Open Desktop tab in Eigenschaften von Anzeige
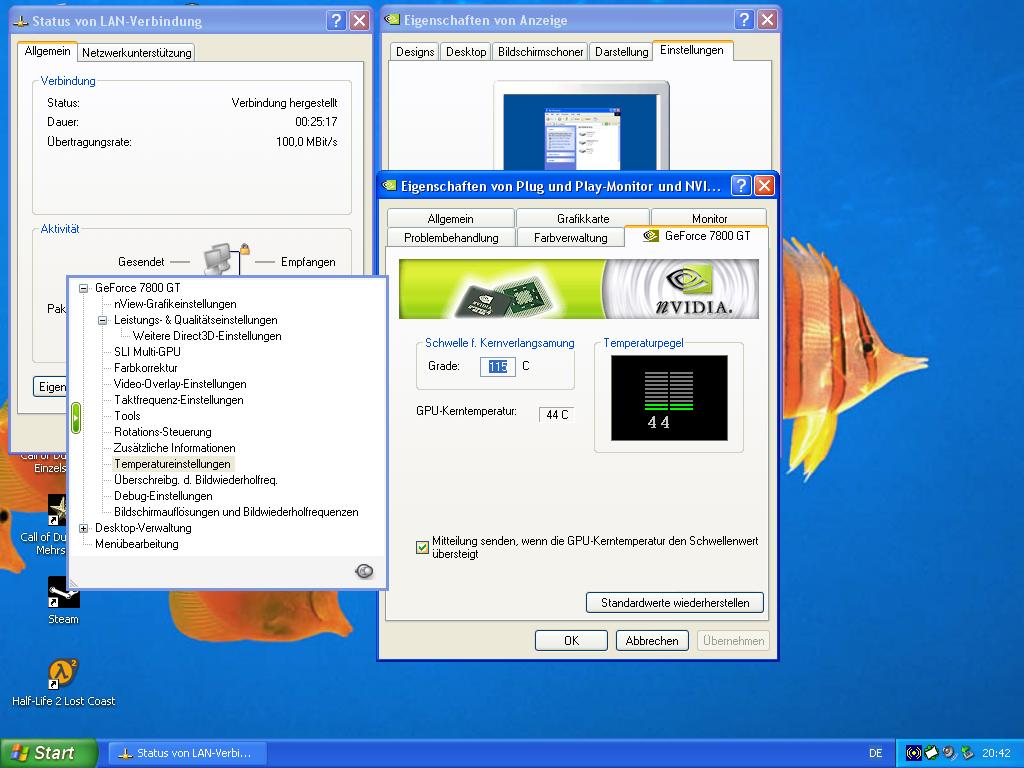The image size is (1024, 768). pos(466,52)
